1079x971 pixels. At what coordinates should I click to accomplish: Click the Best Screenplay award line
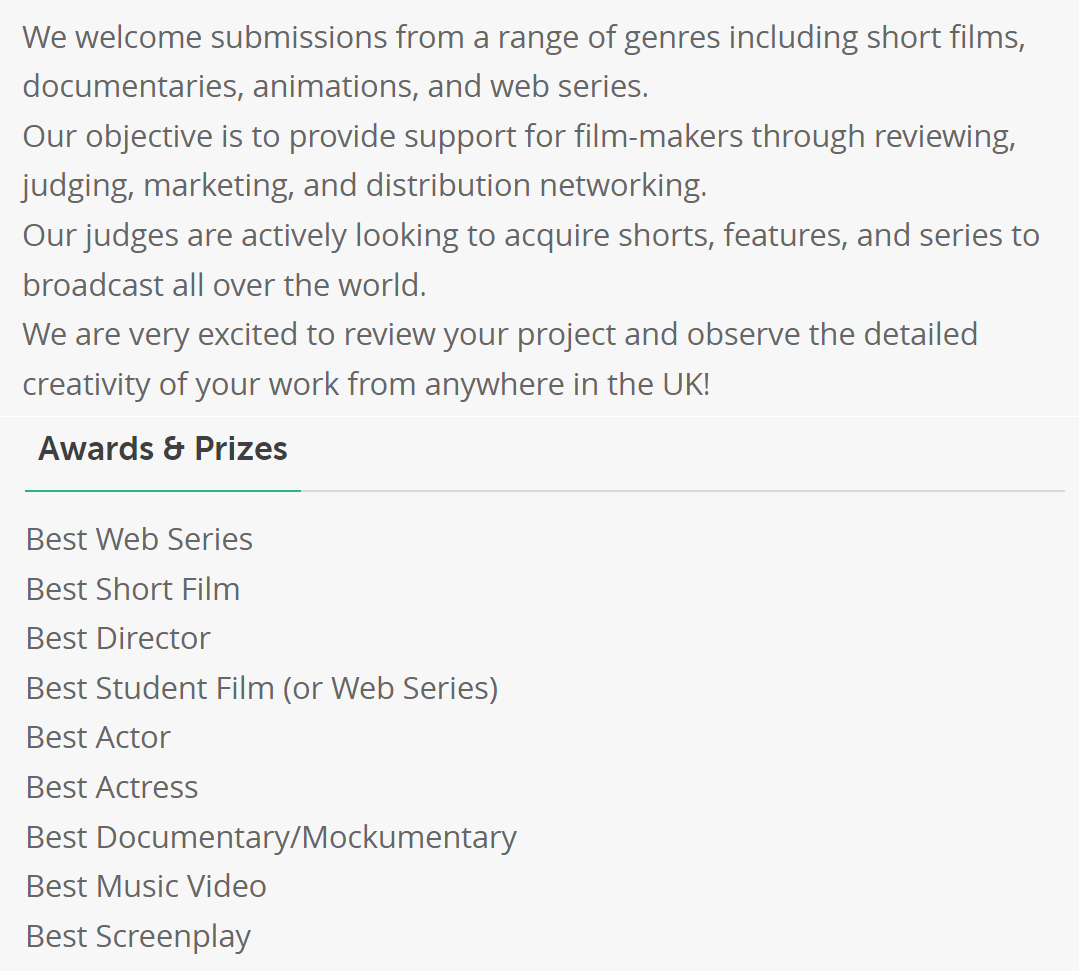pyautogui.click(x=138, y=937)
